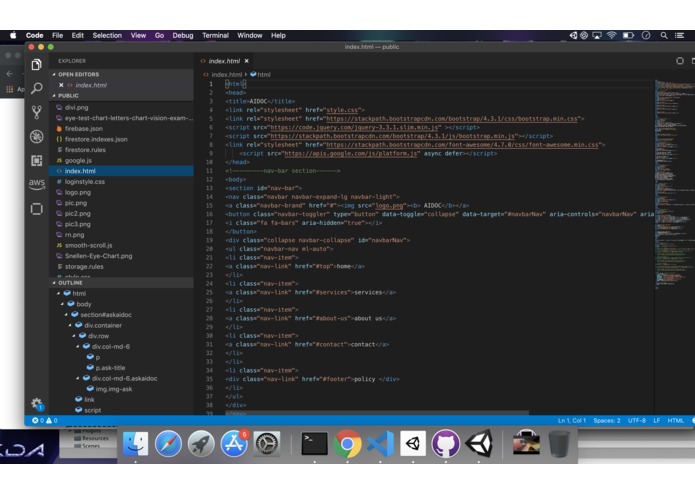The width and height of the screenshot is (695, 494).
Task: Launch Safari from the Dock
Action: click(x=168, y=443)
